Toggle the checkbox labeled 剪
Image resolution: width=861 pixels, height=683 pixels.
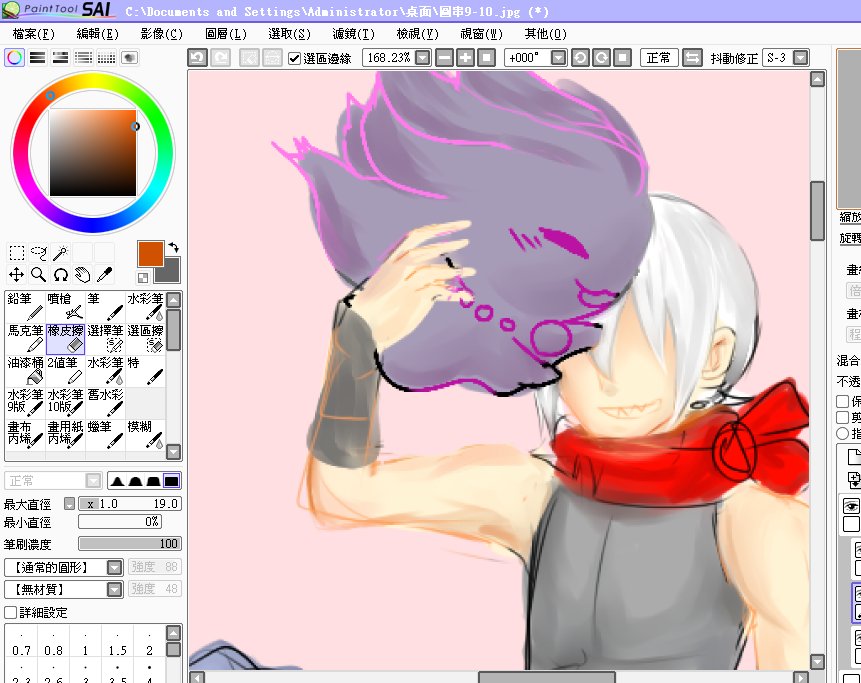(x=842, y=417)
